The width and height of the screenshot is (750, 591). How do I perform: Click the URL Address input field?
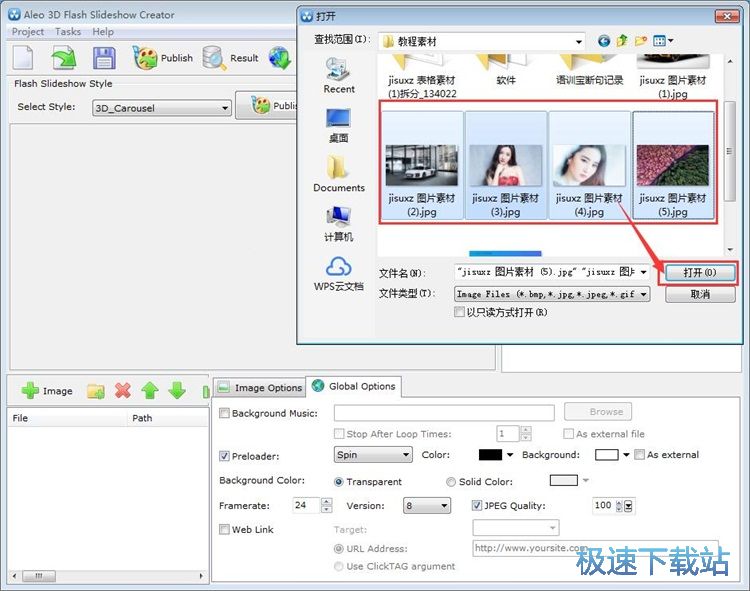click(x=595, y=548)
